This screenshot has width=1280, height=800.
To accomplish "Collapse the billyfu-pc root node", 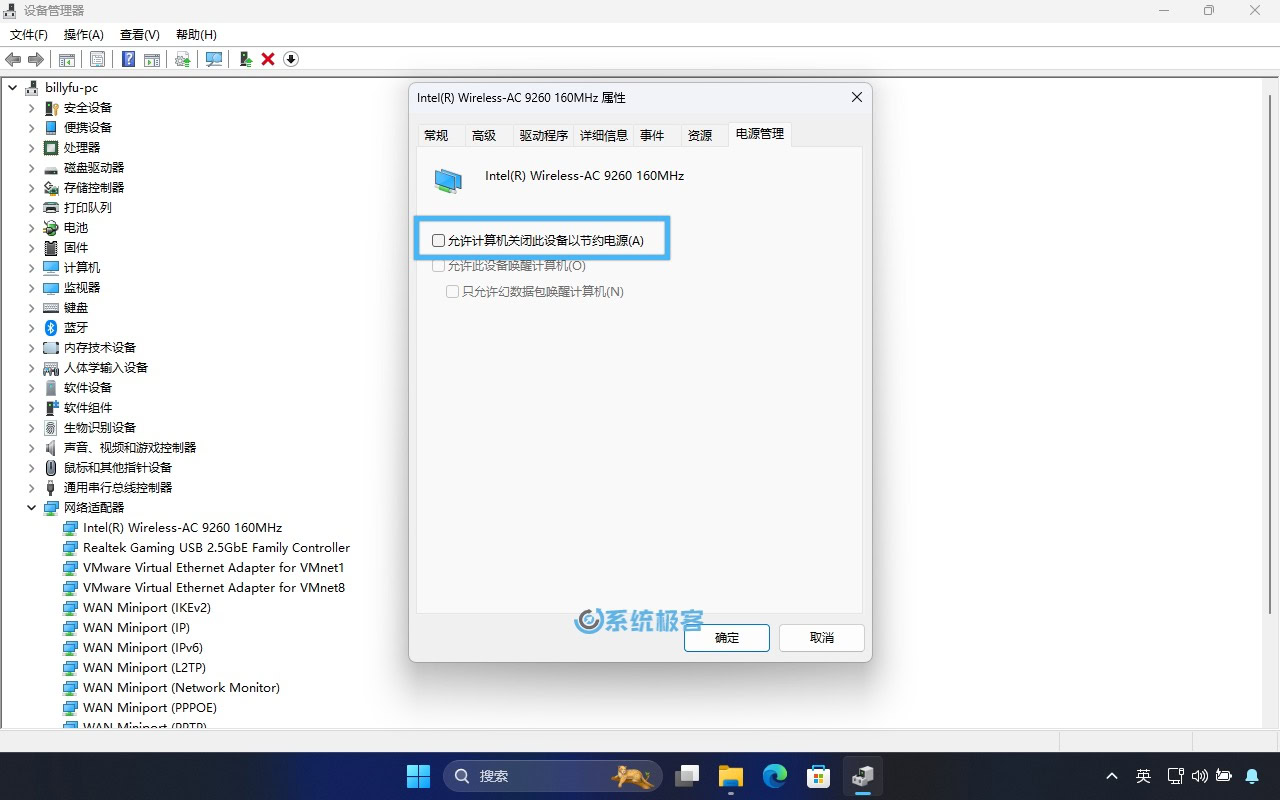I will 12,87.
